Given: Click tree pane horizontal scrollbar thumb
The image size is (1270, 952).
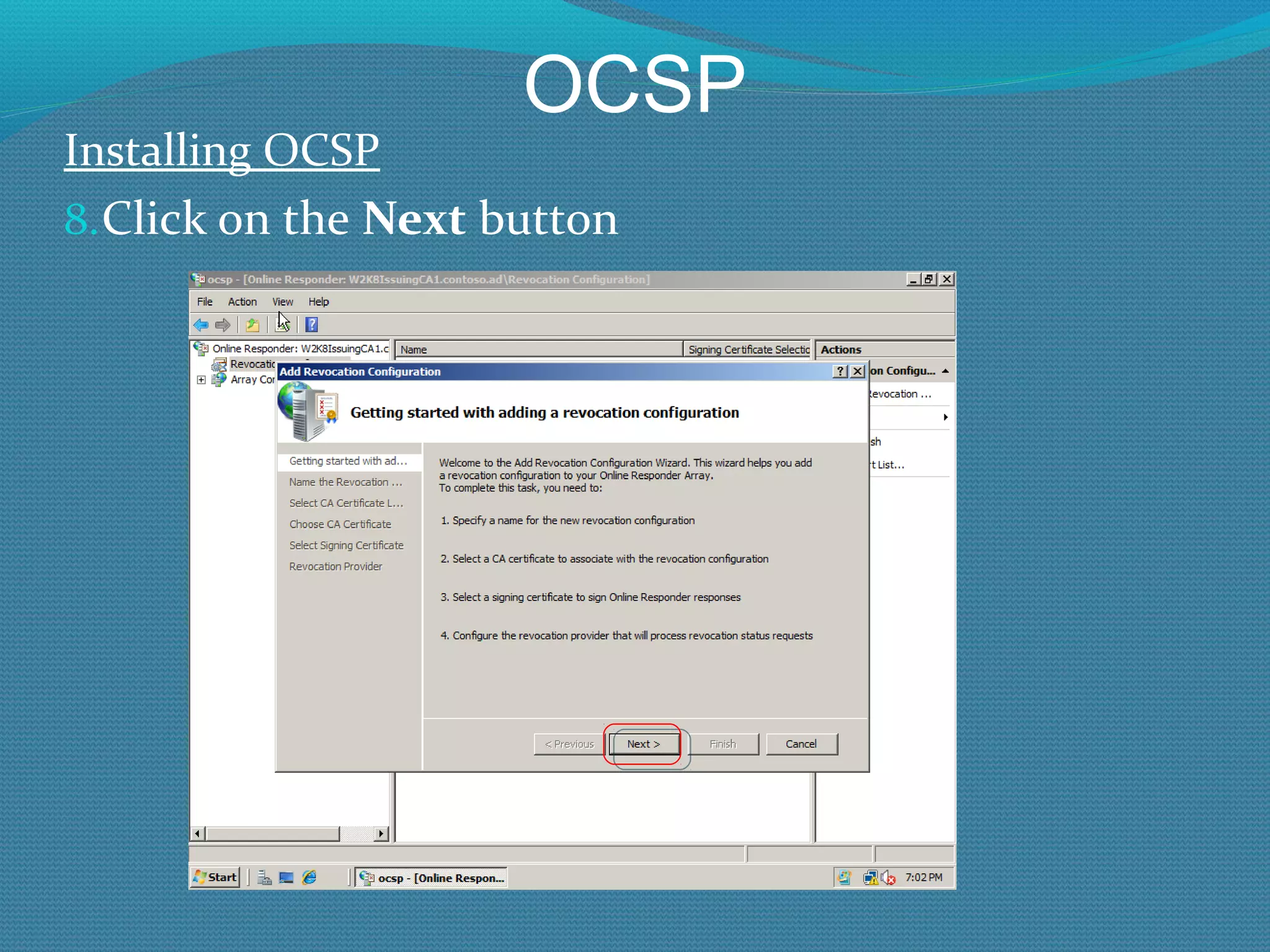Looking at the screenshot, I should 273,834.
